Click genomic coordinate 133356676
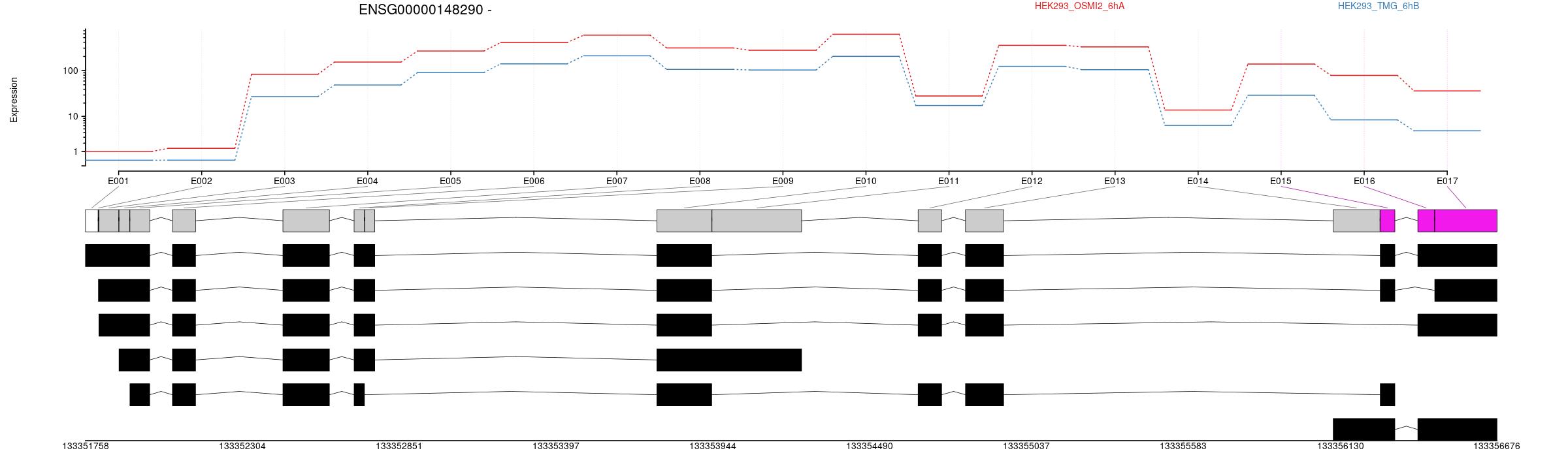This screenshot has width=1568, height=457. tap(1497, 447)
